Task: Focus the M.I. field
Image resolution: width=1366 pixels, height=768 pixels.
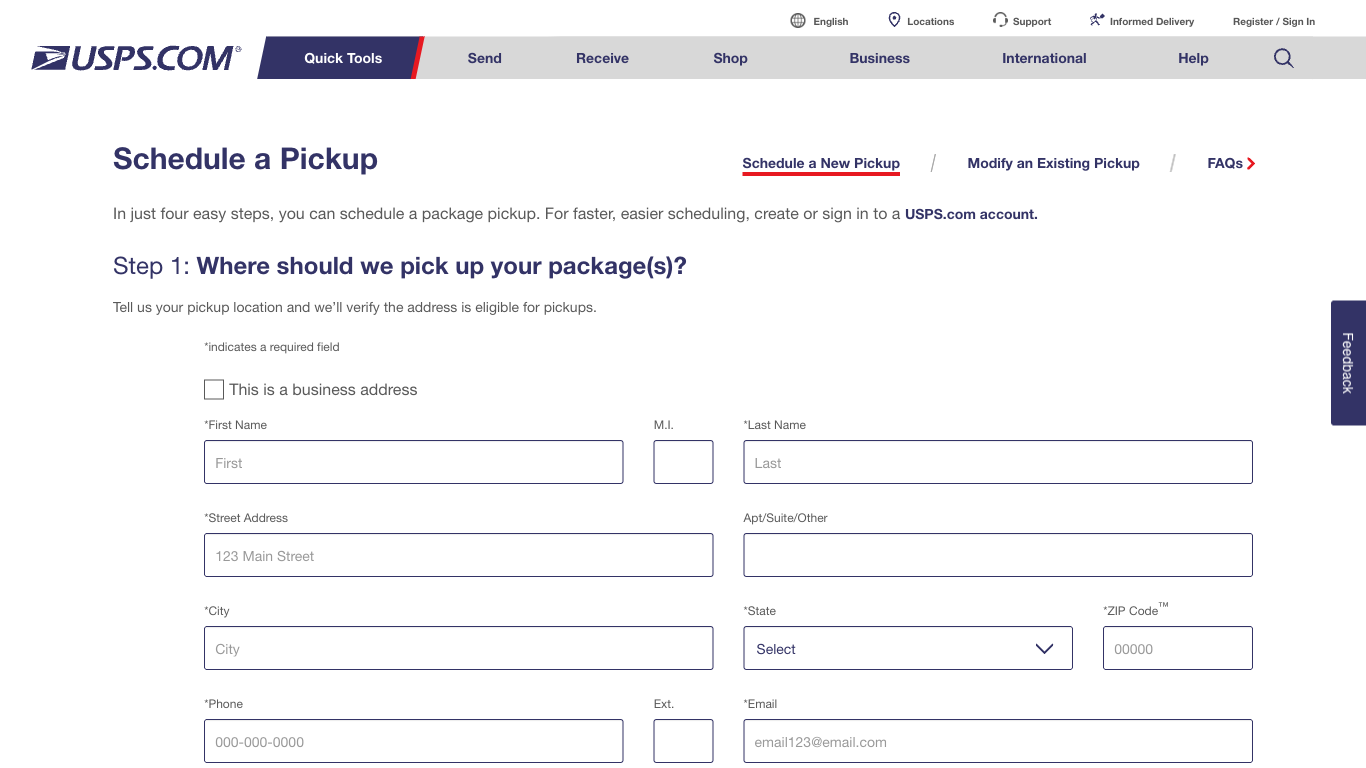Action: [x=683, y=462]
